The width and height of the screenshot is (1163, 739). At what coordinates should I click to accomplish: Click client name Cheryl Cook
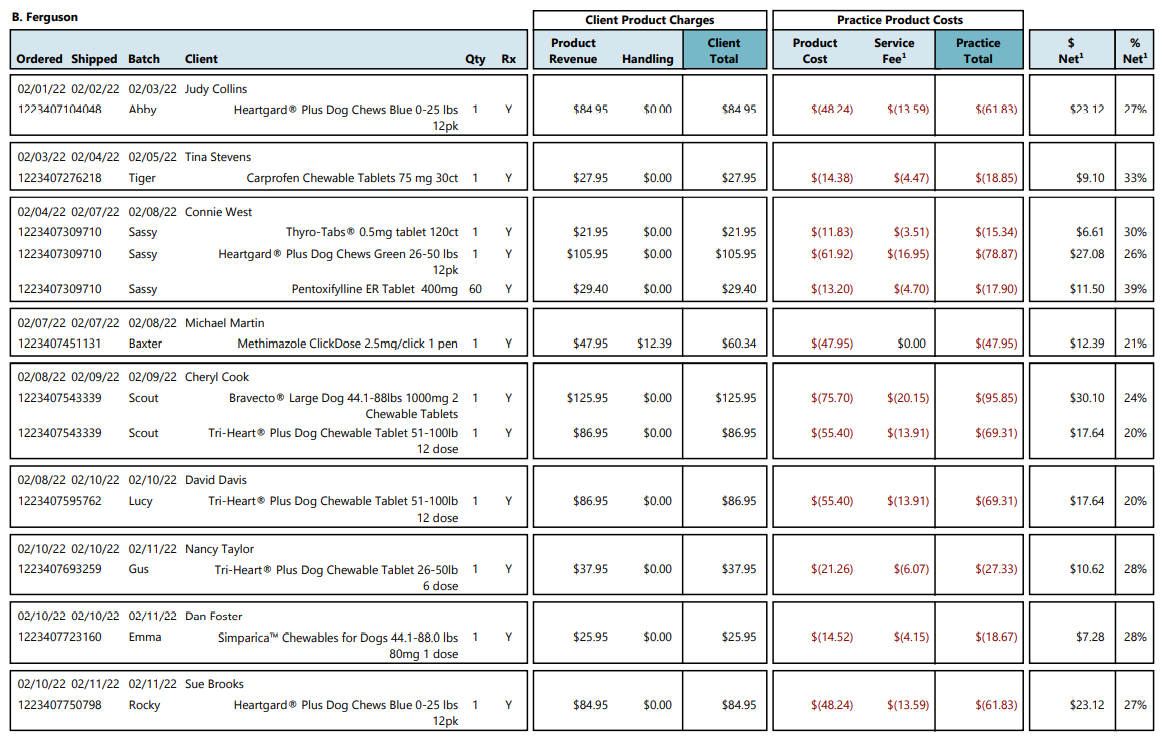tap(217, 377)
